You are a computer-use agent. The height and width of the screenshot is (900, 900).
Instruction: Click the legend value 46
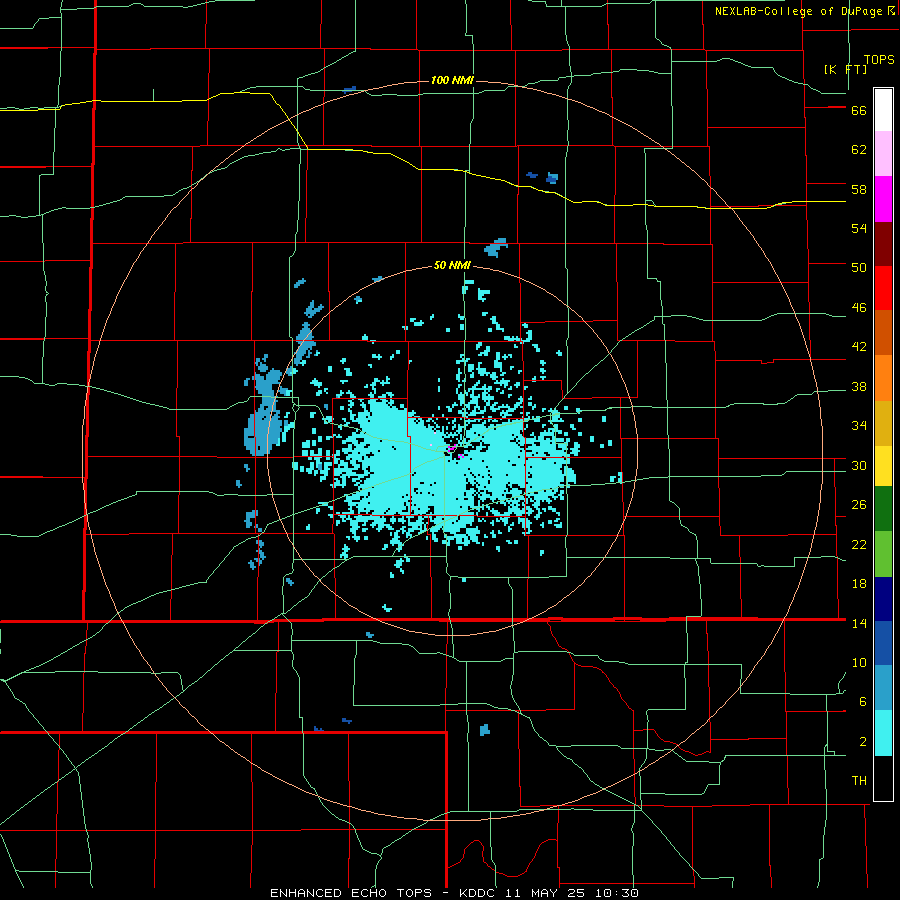pyautogui.click(x=859, y=308)
